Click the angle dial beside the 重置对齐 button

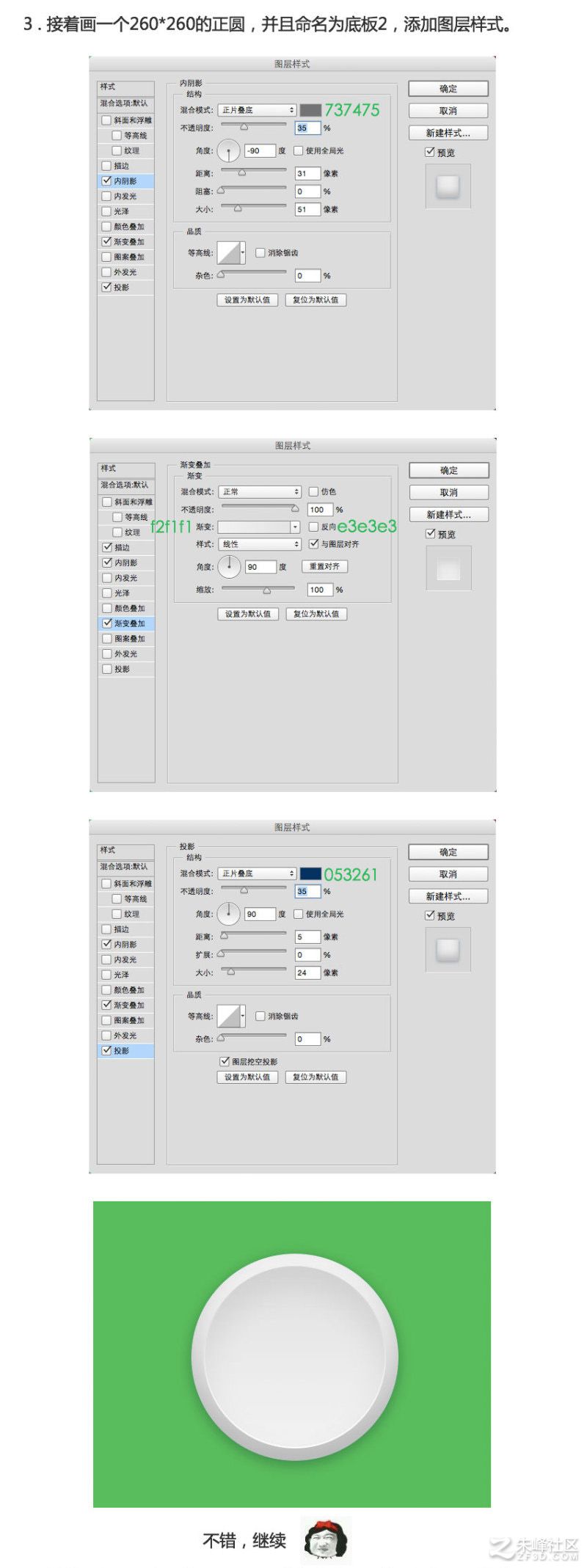point(230,567)
